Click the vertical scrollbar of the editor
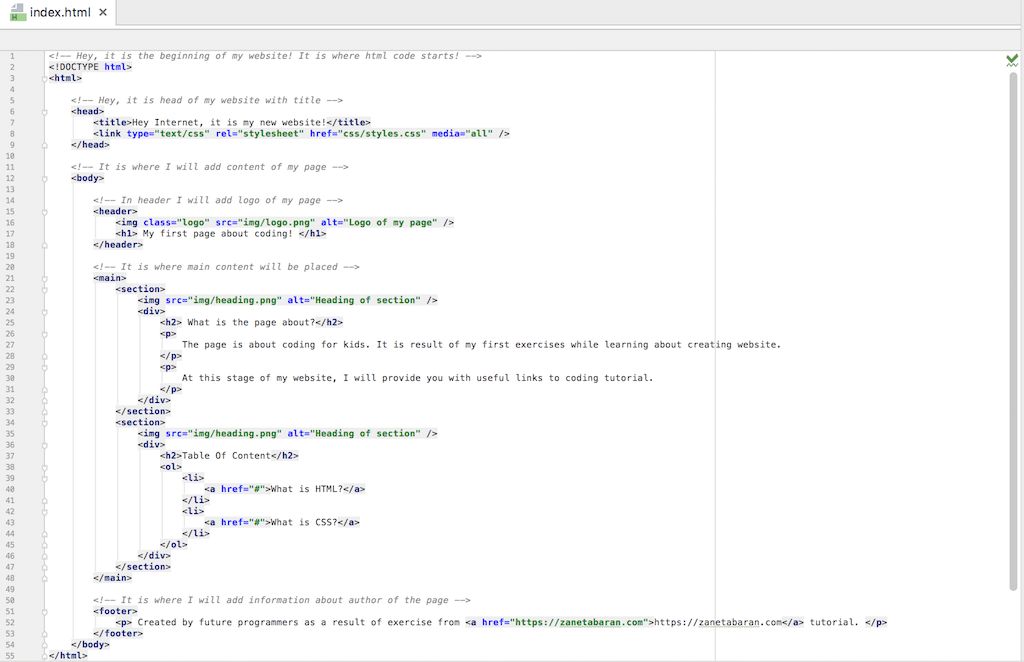 [x=1013, y=330]
